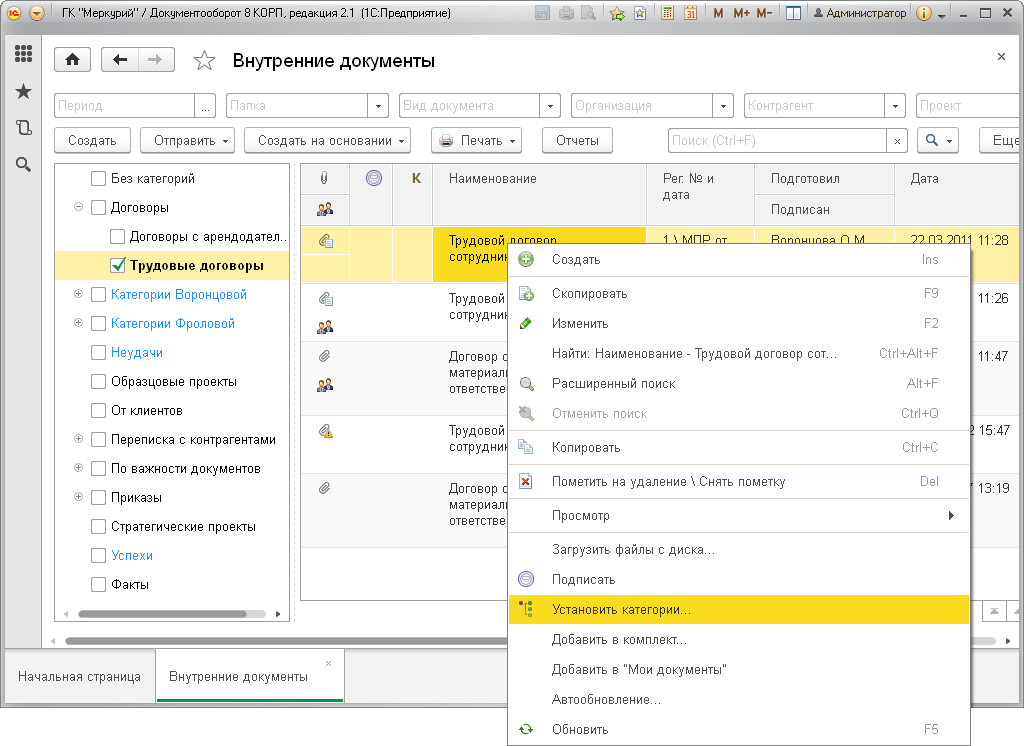The width and height of the screenshot is (1024, 746).
Task: Click the save diskette icon in title bar
Action: pos(542,12)
